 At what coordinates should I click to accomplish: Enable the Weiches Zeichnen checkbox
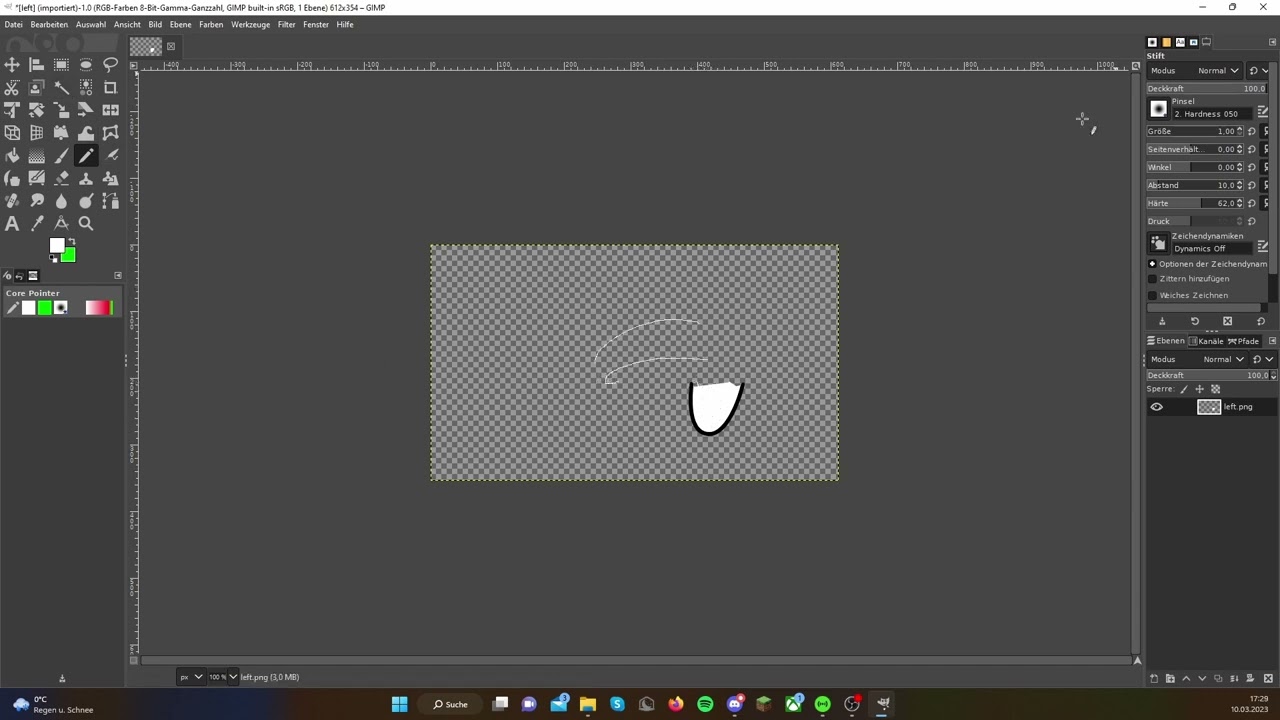[x=1152, y=296]
